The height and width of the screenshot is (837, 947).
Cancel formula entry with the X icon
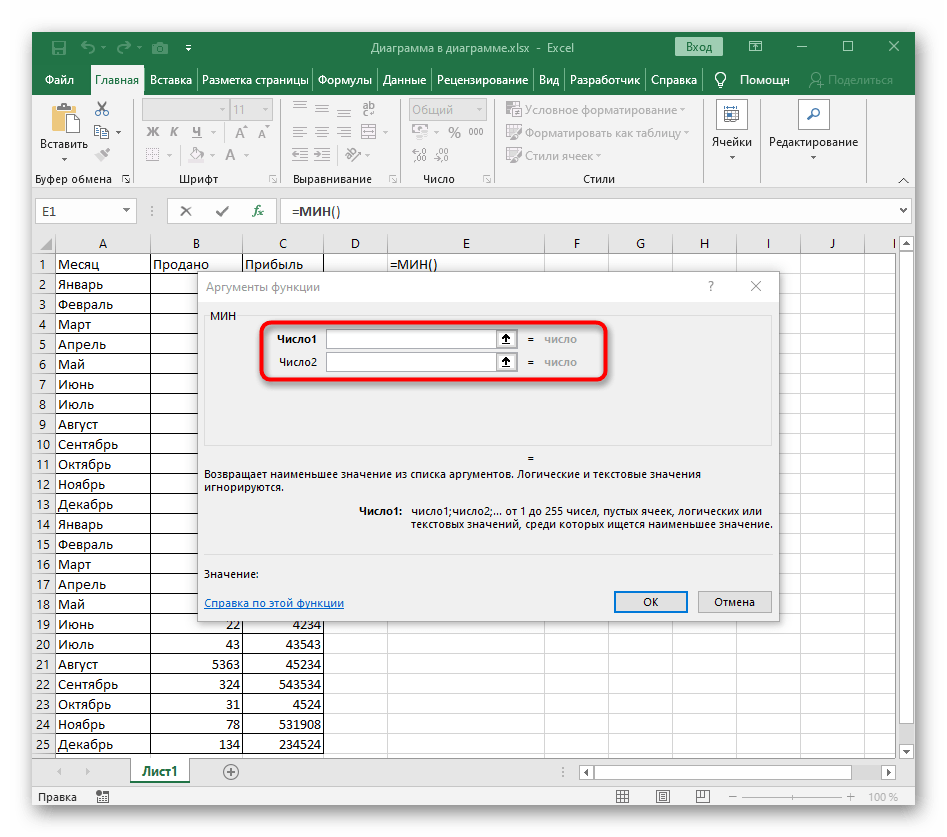click(186, 211)
